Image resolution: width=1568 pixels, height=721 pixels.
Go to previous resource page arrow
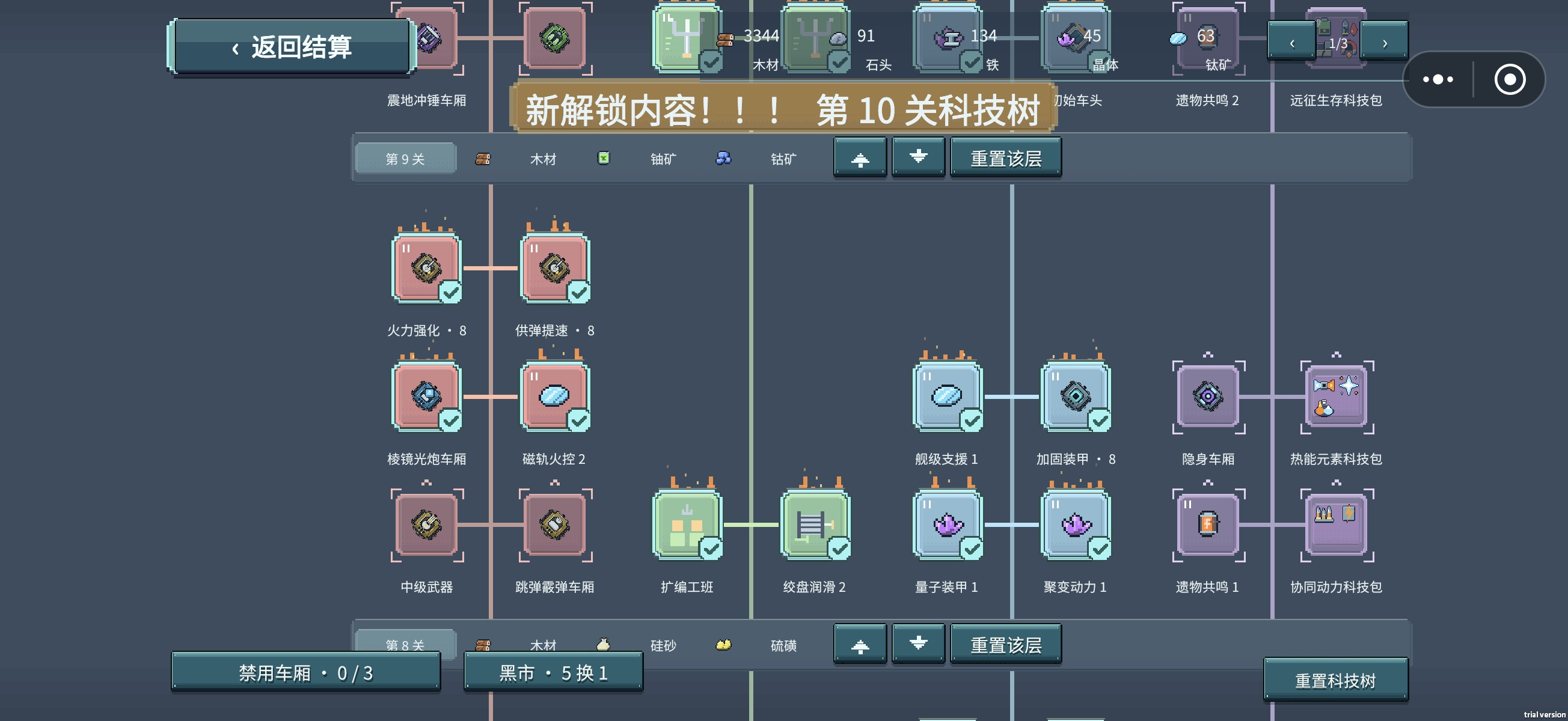1291,41
